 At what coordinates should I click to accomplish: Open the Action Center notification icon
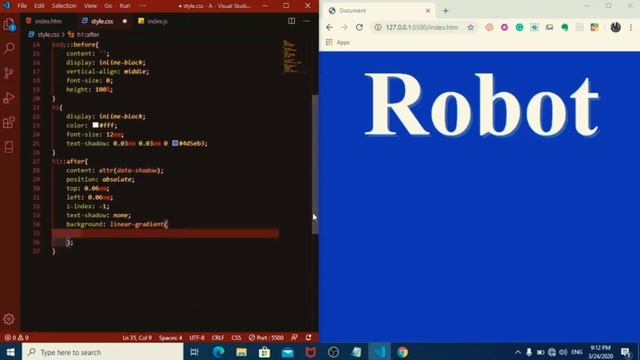pos(625,352)
